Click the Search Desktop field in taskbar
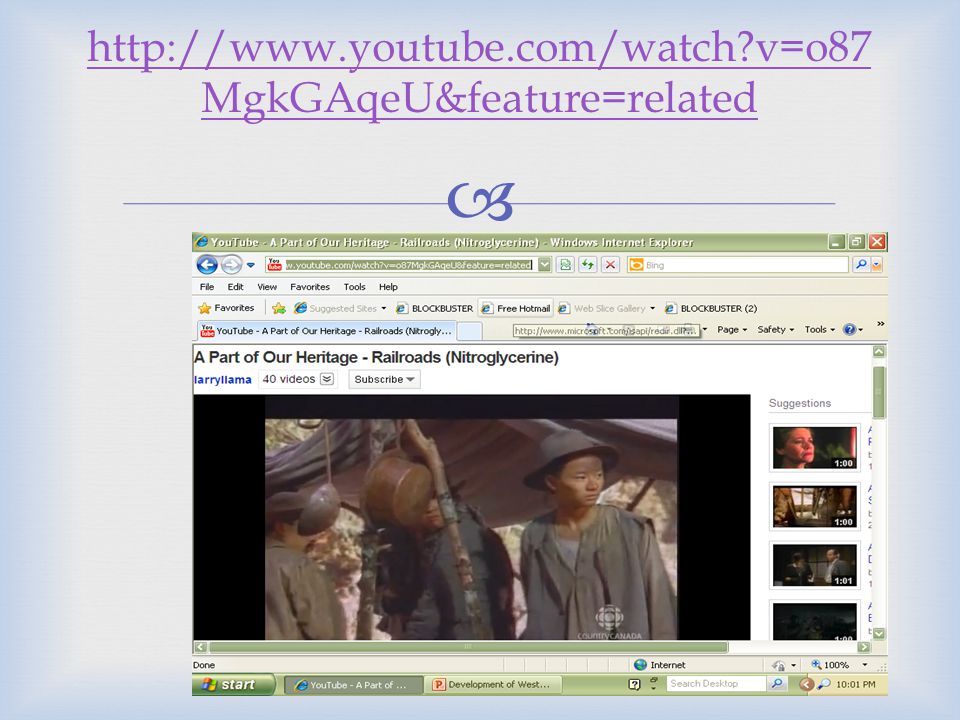 pos(716,684)
